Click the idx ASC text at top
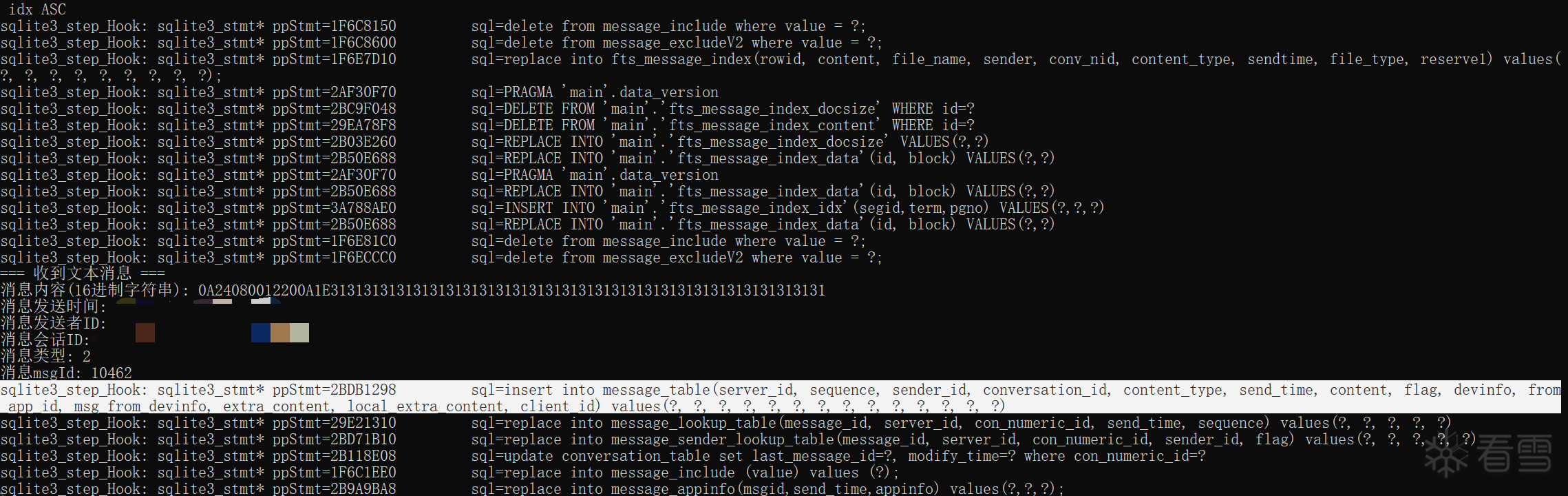The image size is (1568, 496). 37,9
